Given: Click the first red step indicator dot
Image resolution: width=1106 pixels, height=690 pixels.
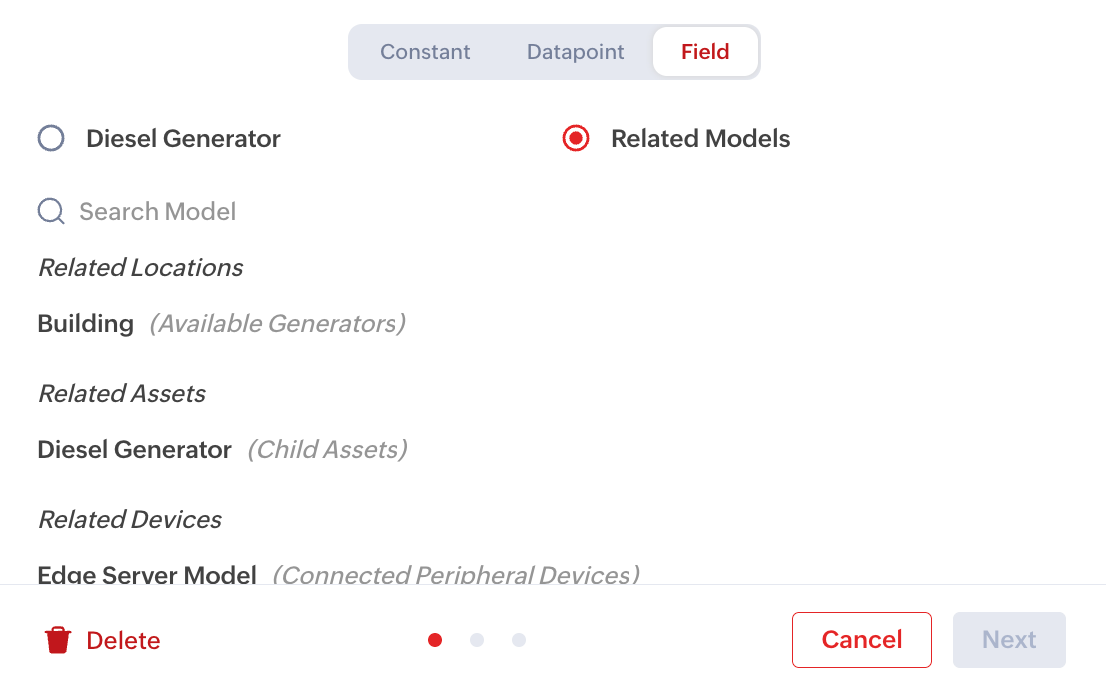Looking at the screenshot, I should 435,640.
